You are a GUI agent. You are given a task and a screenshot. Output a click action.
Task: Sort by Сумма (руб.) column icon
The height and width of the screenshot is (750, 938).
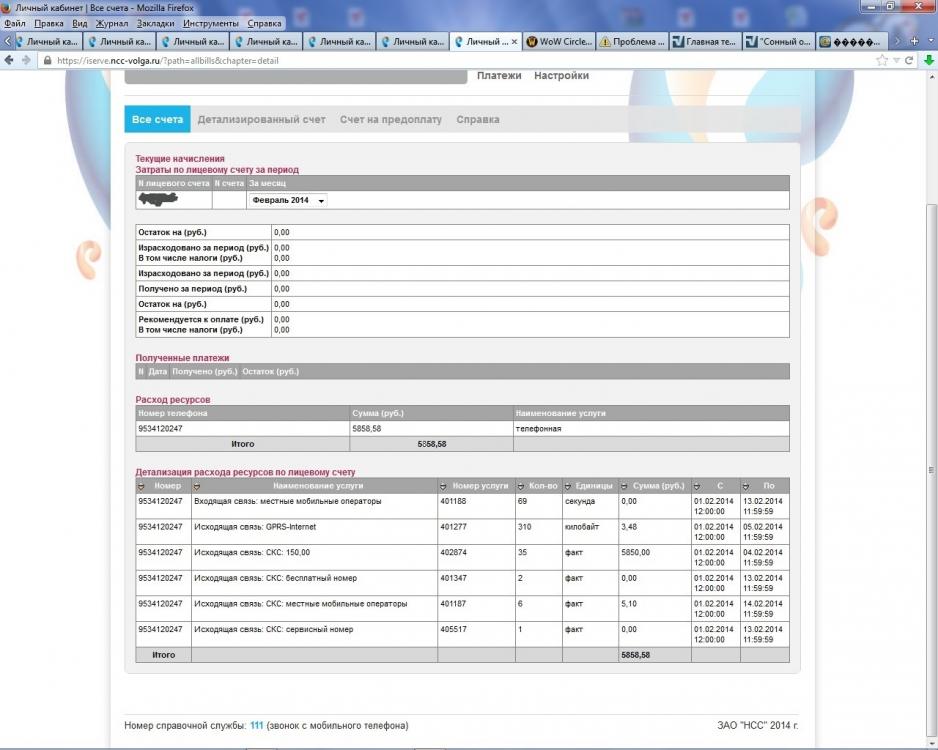tap(625, 486)
